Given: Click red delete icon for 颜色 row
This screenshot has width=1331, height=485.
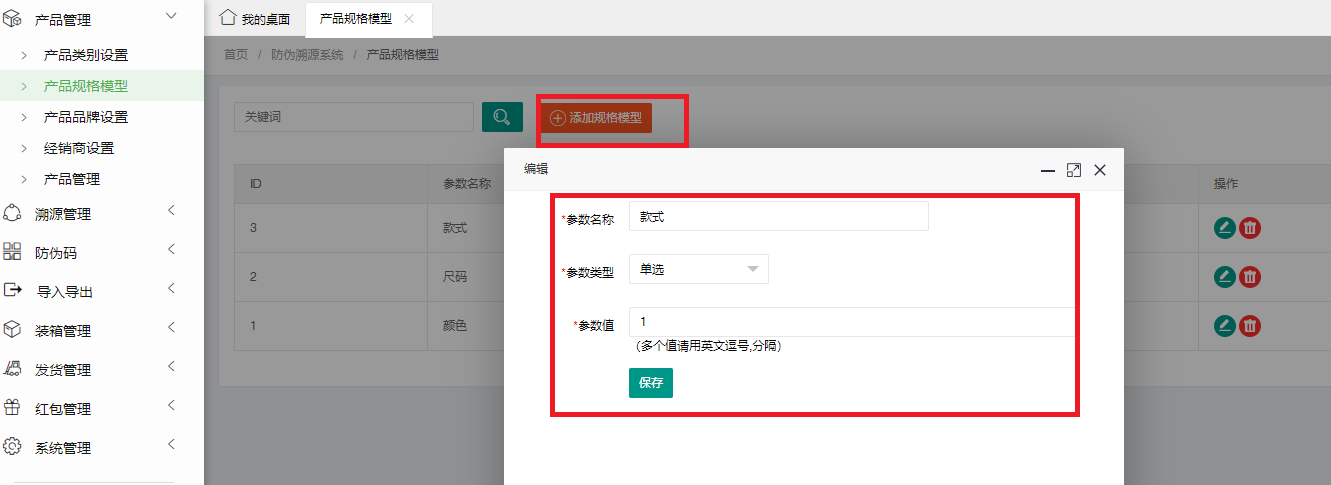Looking at the screenshot, I should click(x=1250, y=326).
